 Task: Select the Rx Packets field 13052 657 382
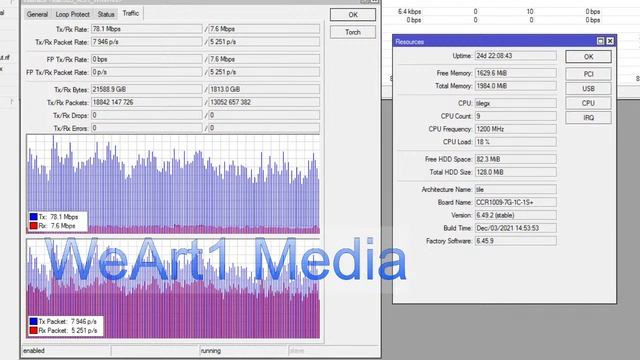click(x=264, y=102)
